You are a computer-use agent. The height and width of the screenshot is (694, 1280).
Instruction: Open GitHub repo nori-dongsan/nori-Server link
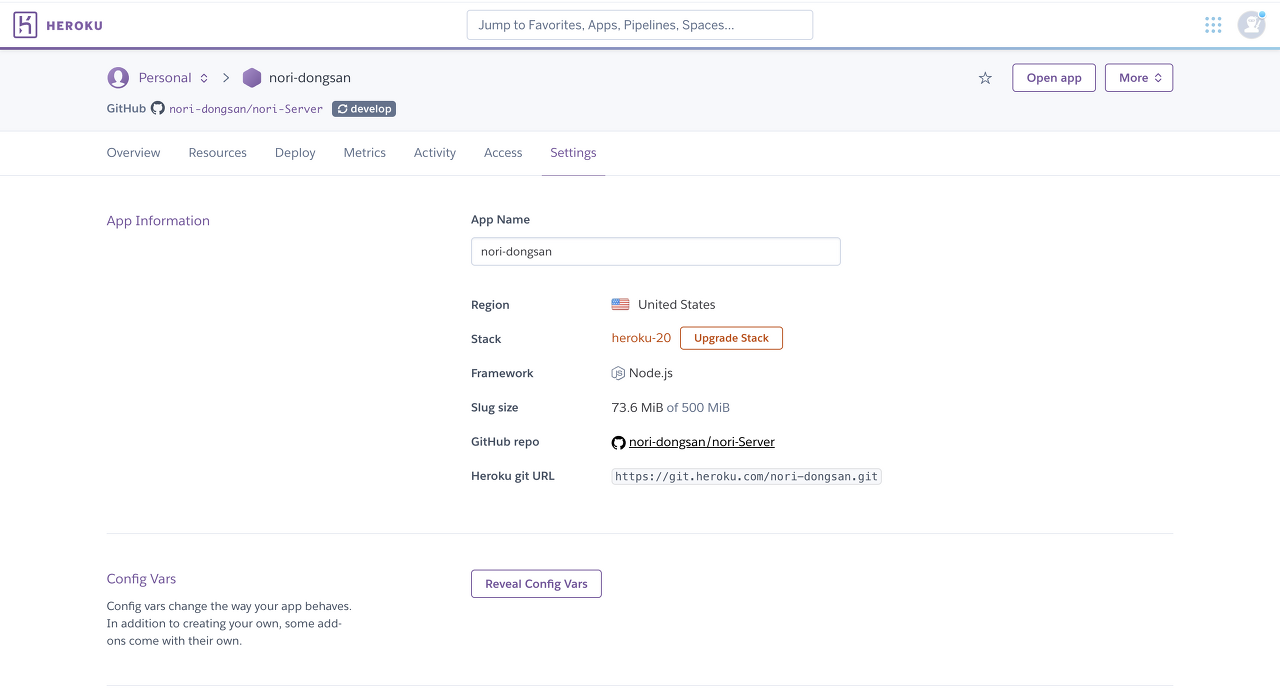702,442
